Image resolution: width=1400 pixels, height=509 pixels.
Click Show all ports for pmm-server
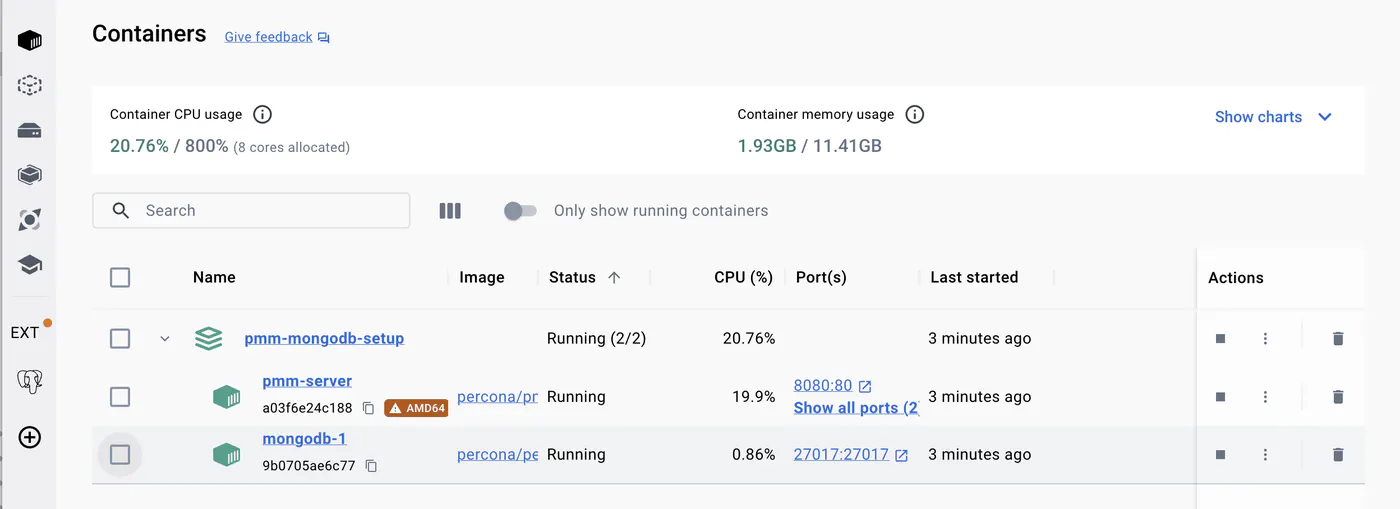pos(856,408)
